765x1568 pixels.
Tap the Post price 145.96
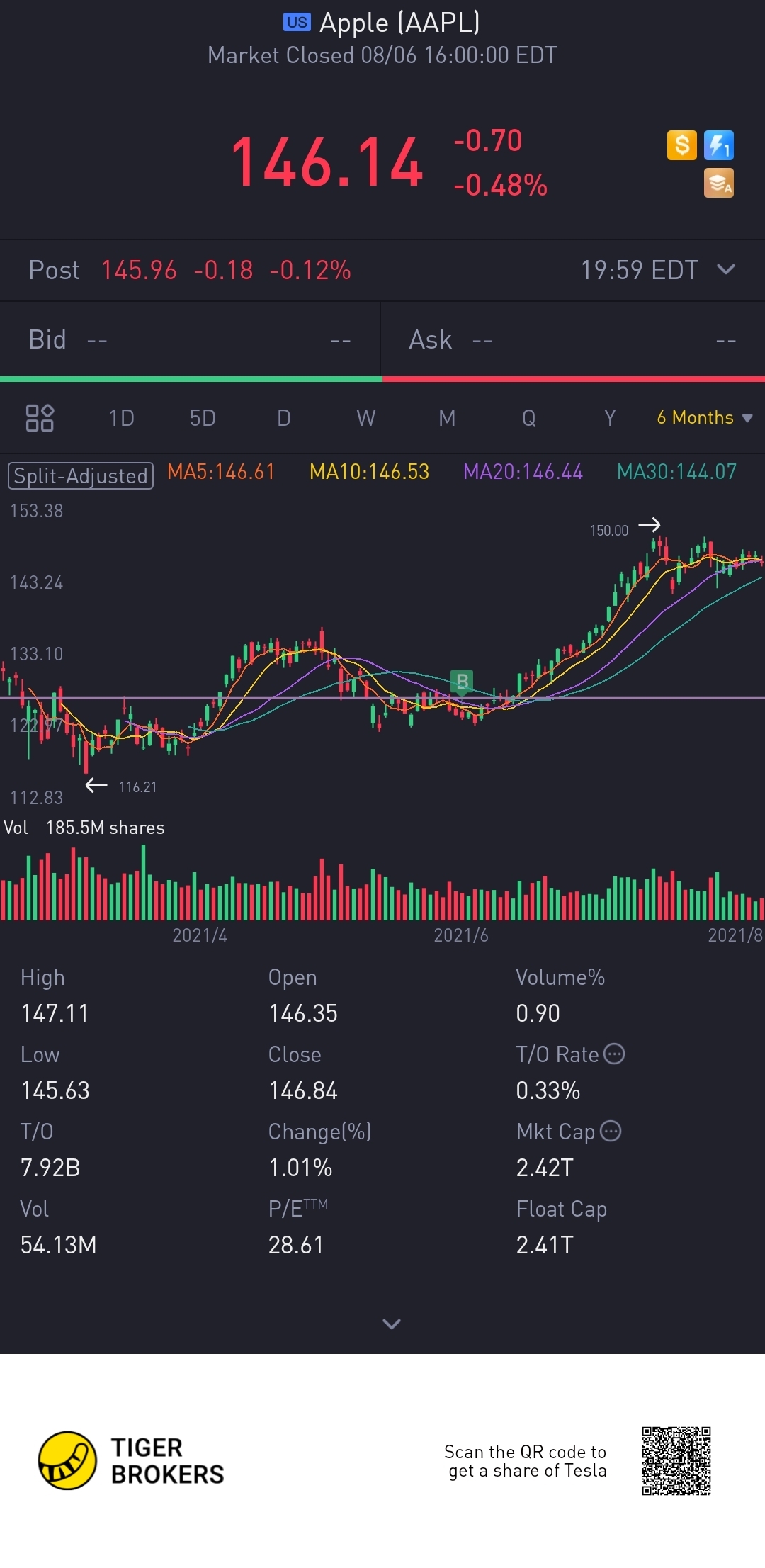139,270
